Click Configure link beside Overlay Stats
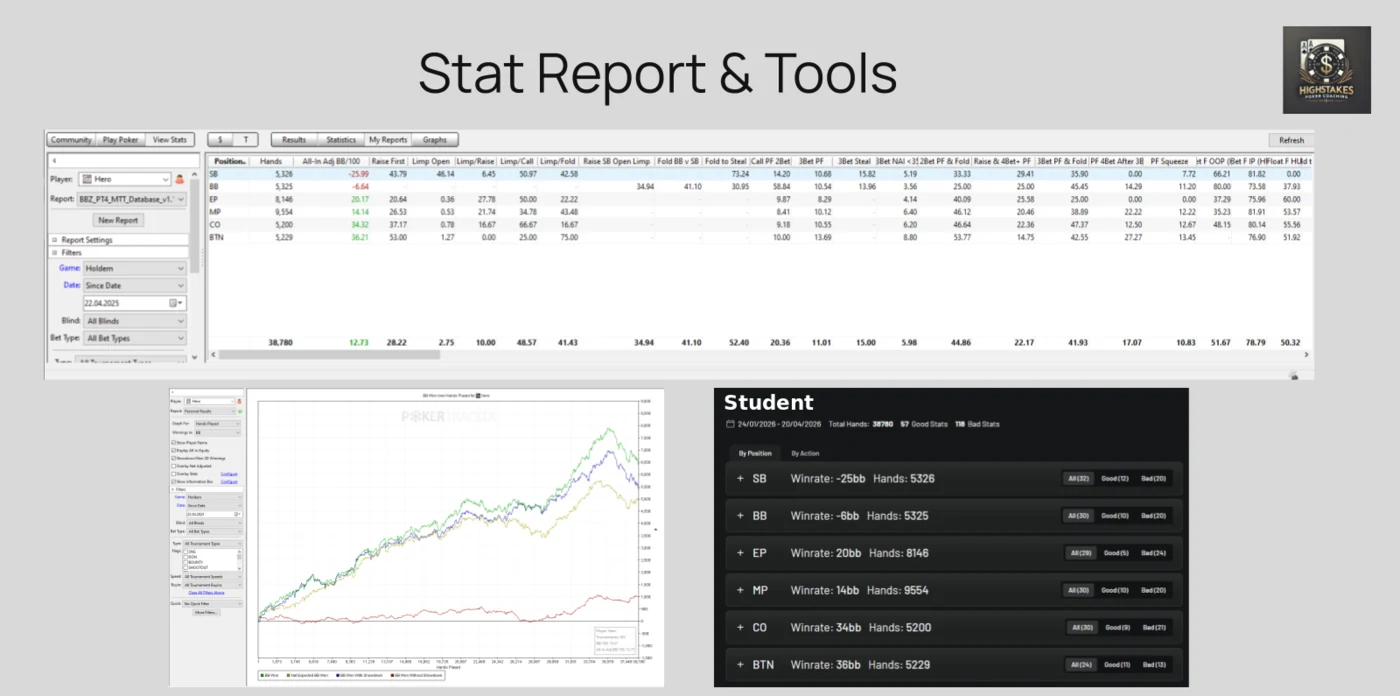1400x696 pixels. 229,474
